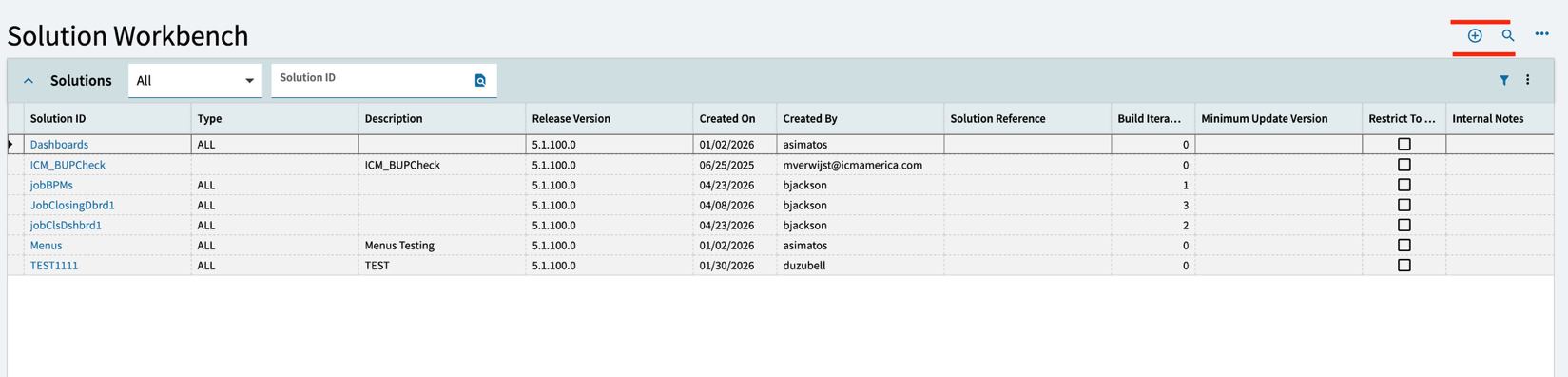Click the 'asimatos' cell in Dashboards row
This screenshot has height=377, width=1568.
point(861,145)
